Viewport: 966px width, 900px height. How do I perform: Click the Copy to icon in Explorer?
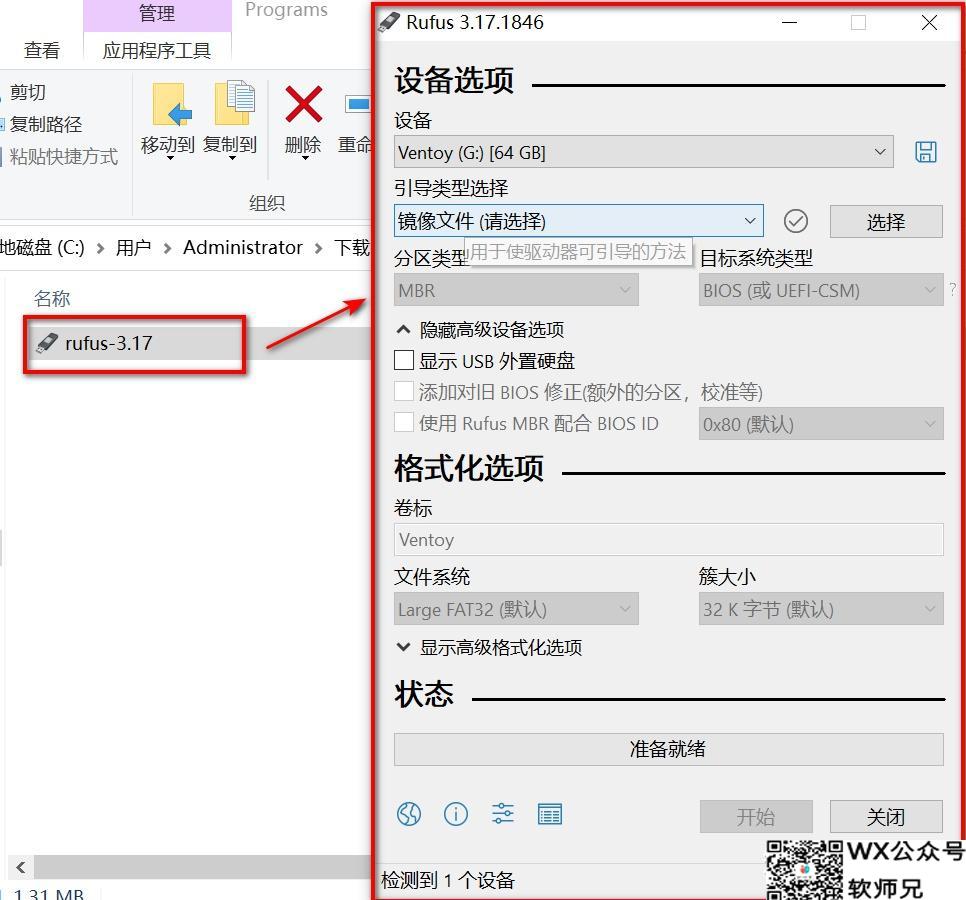[x=234, y=102]
